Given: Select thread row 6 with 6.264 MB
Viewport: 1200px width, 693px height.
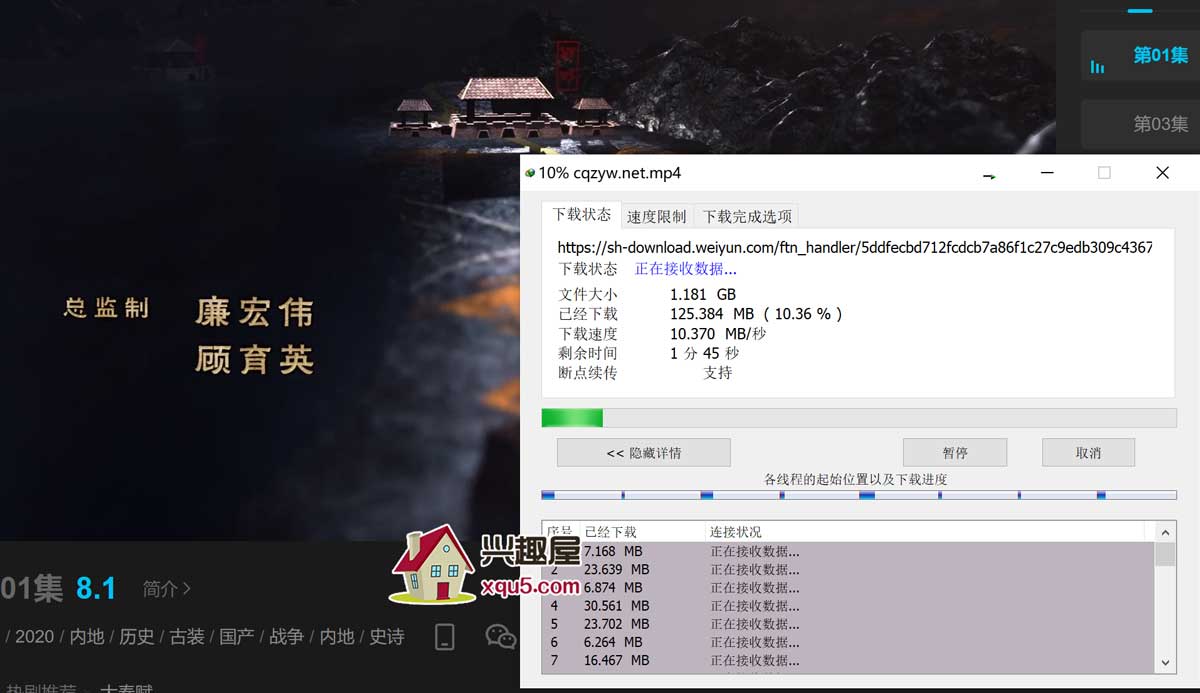Looking at the screenshot, I should [x=848, y=642].
